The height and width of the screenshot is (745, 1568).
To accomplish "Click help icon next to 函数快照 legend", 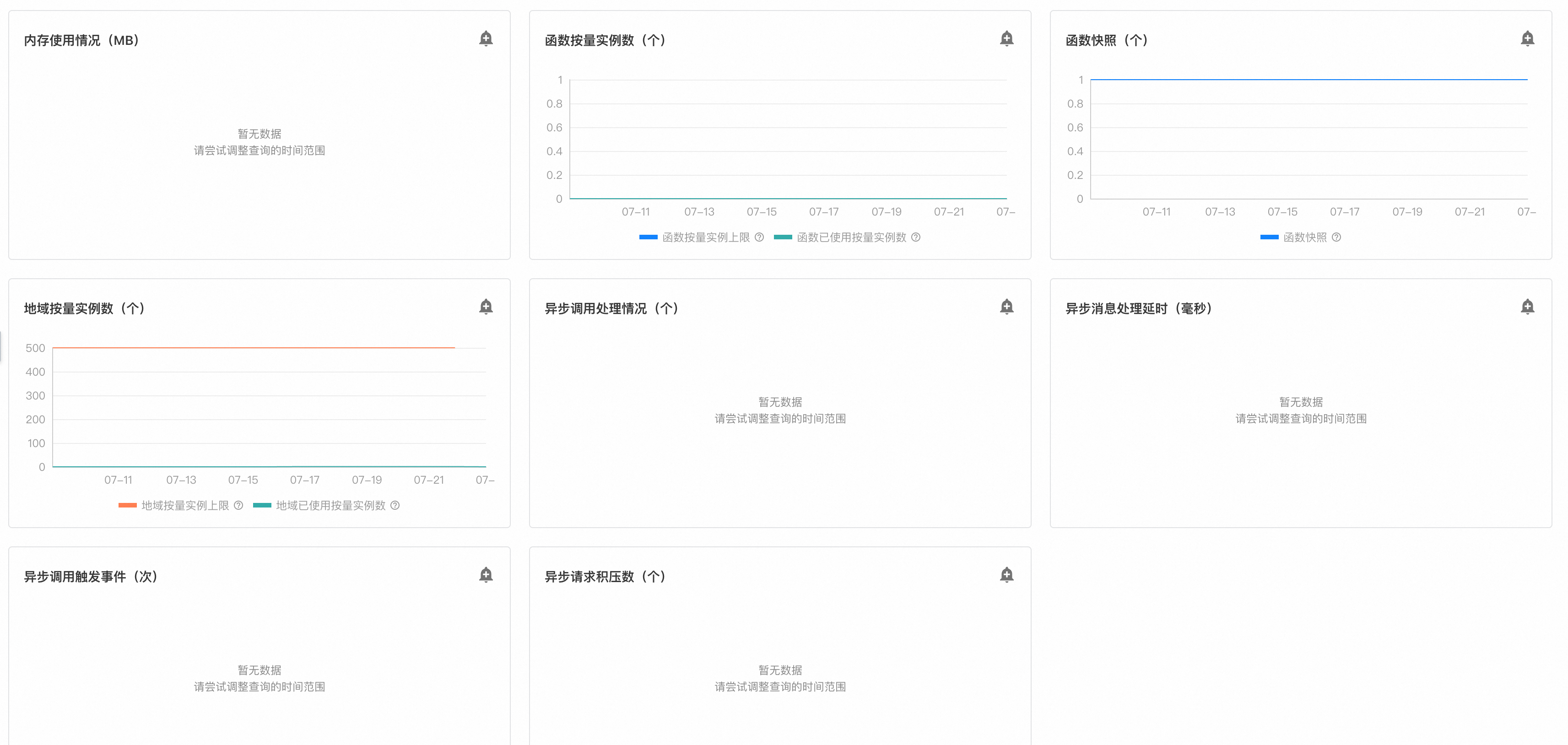I will pyautogui.click(x=1336, y=238).
